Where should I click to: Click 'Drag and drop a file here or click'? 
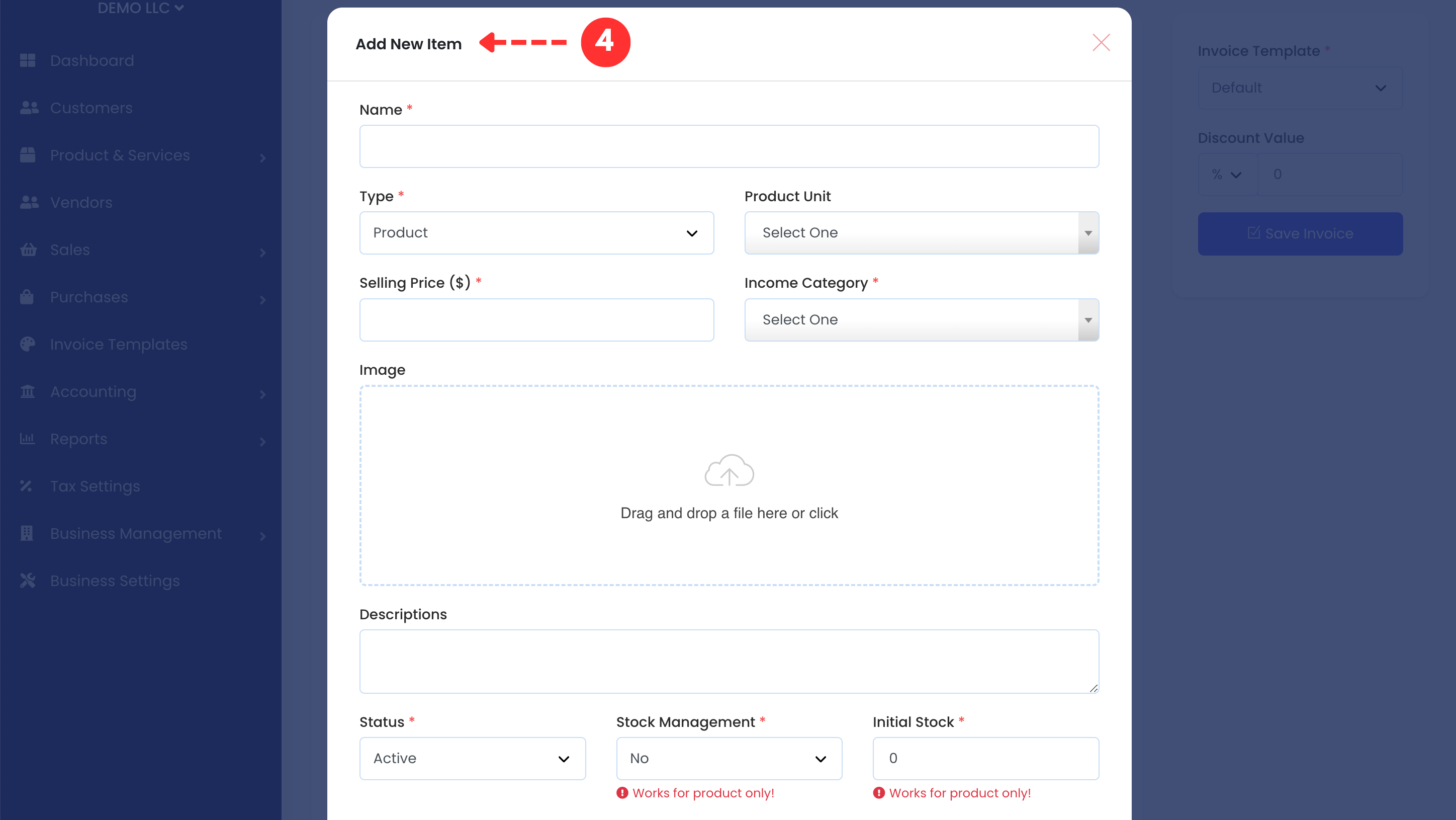point(729,513)
